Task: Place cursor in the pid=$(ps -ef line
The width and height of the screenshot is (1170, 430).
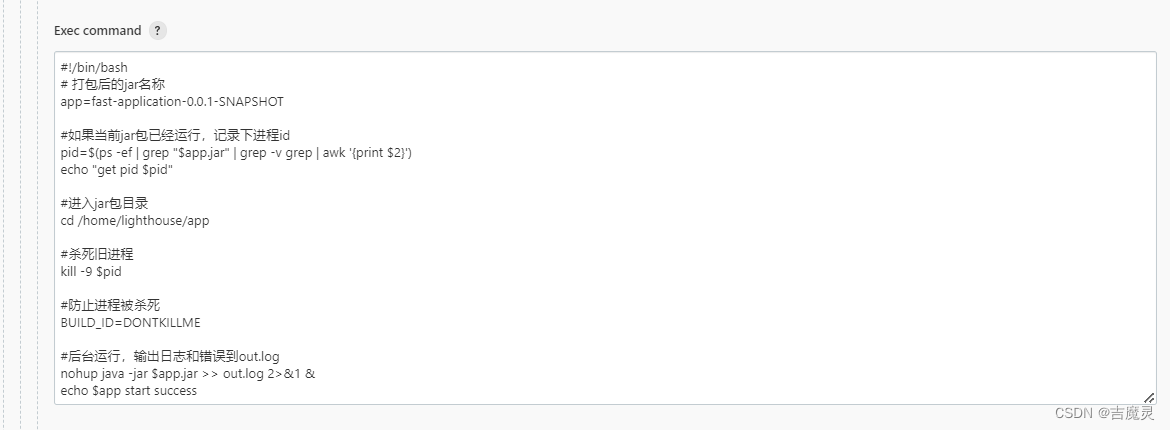Action: click(237, 153)
